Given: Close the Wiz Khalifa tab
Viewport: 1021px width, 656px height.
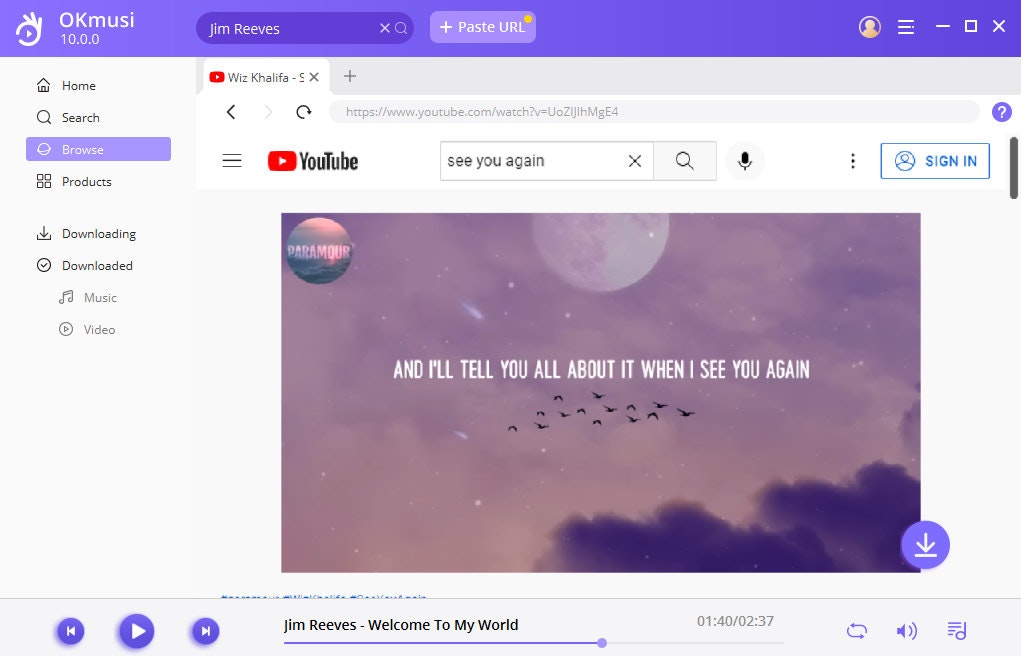Looking at the screenshot, I should tap(314, 77).
